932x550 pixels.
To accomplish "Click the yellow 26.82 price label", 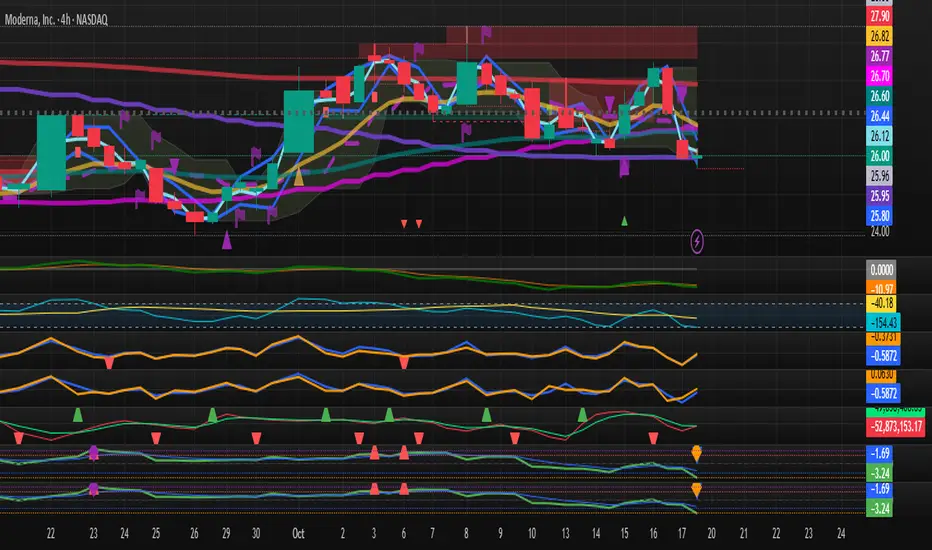I will point(880,36).
